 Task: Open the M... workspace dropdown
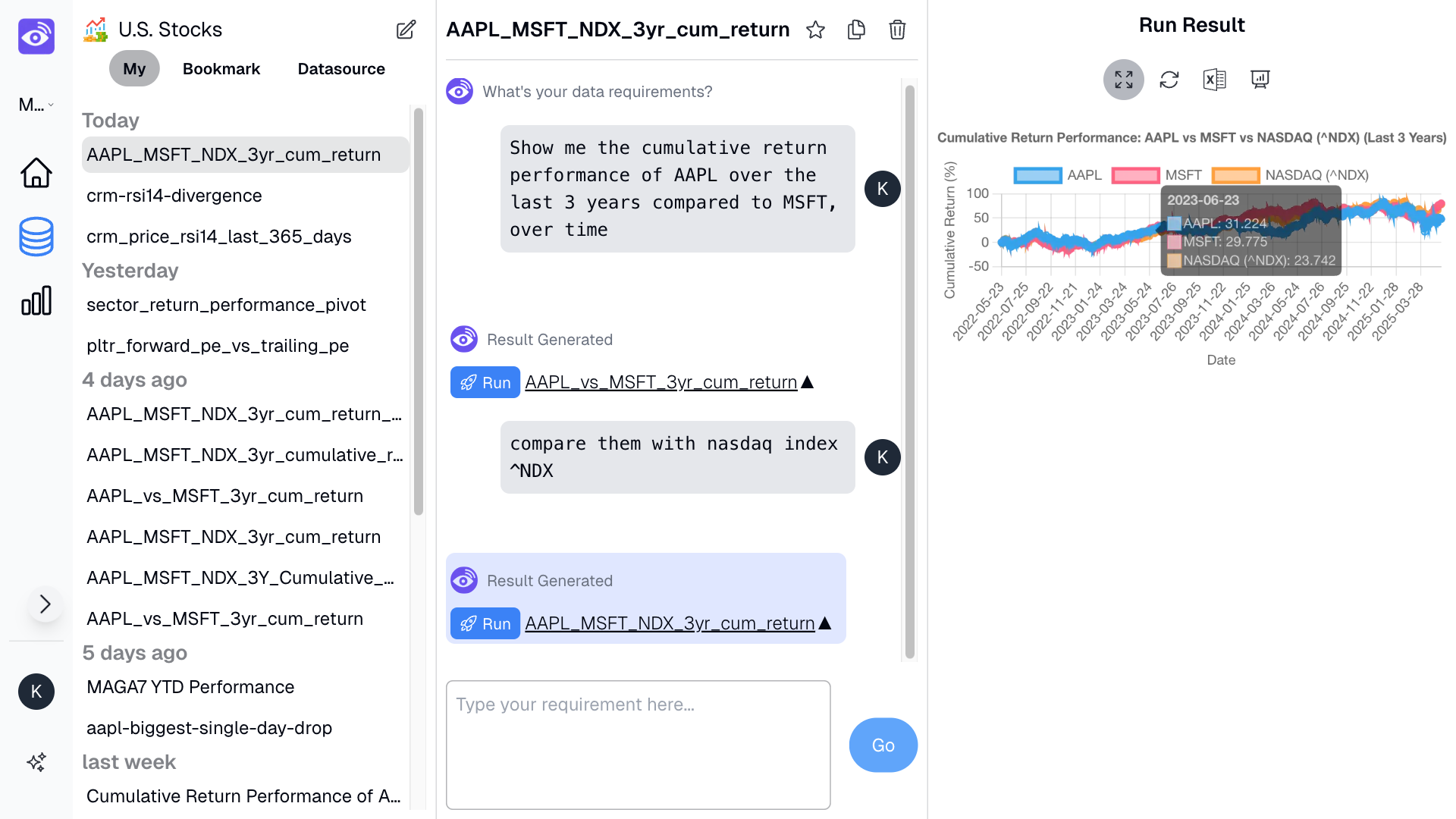[36, 105]
